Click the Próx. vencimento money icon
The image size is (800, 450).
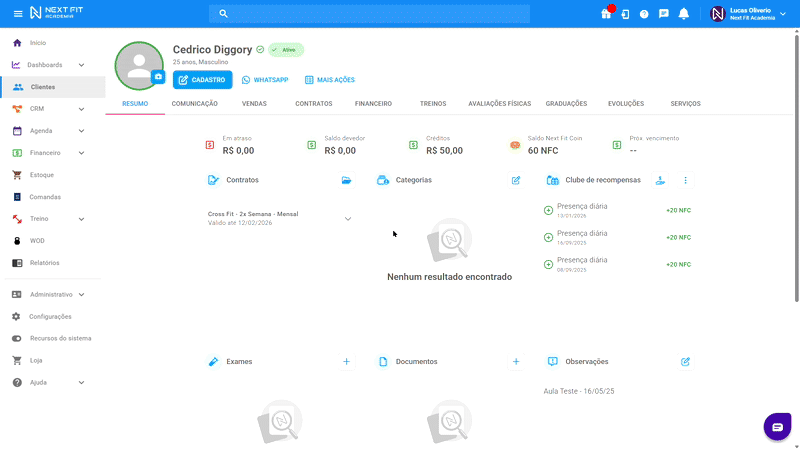click(617, 145)
